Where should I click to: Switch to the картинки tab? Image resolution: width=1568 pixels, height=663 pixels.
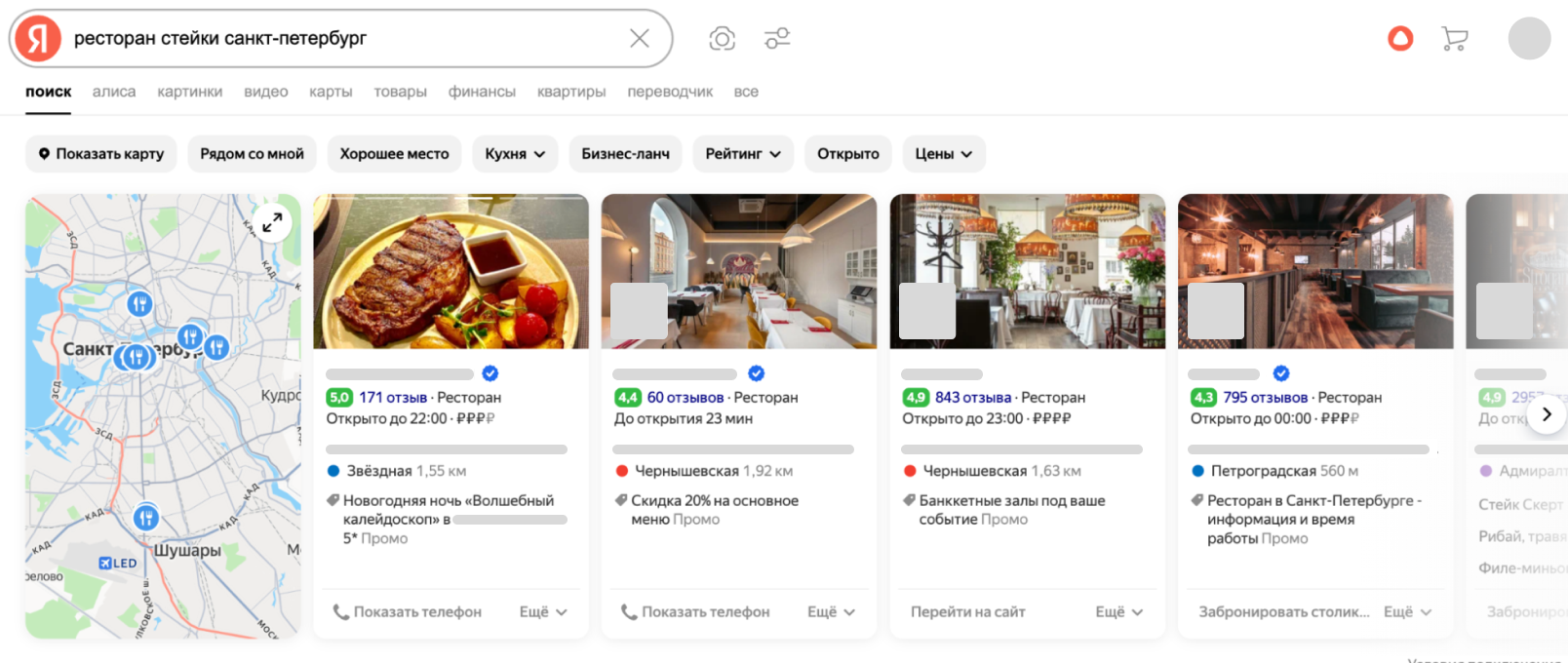pos(189,92)
